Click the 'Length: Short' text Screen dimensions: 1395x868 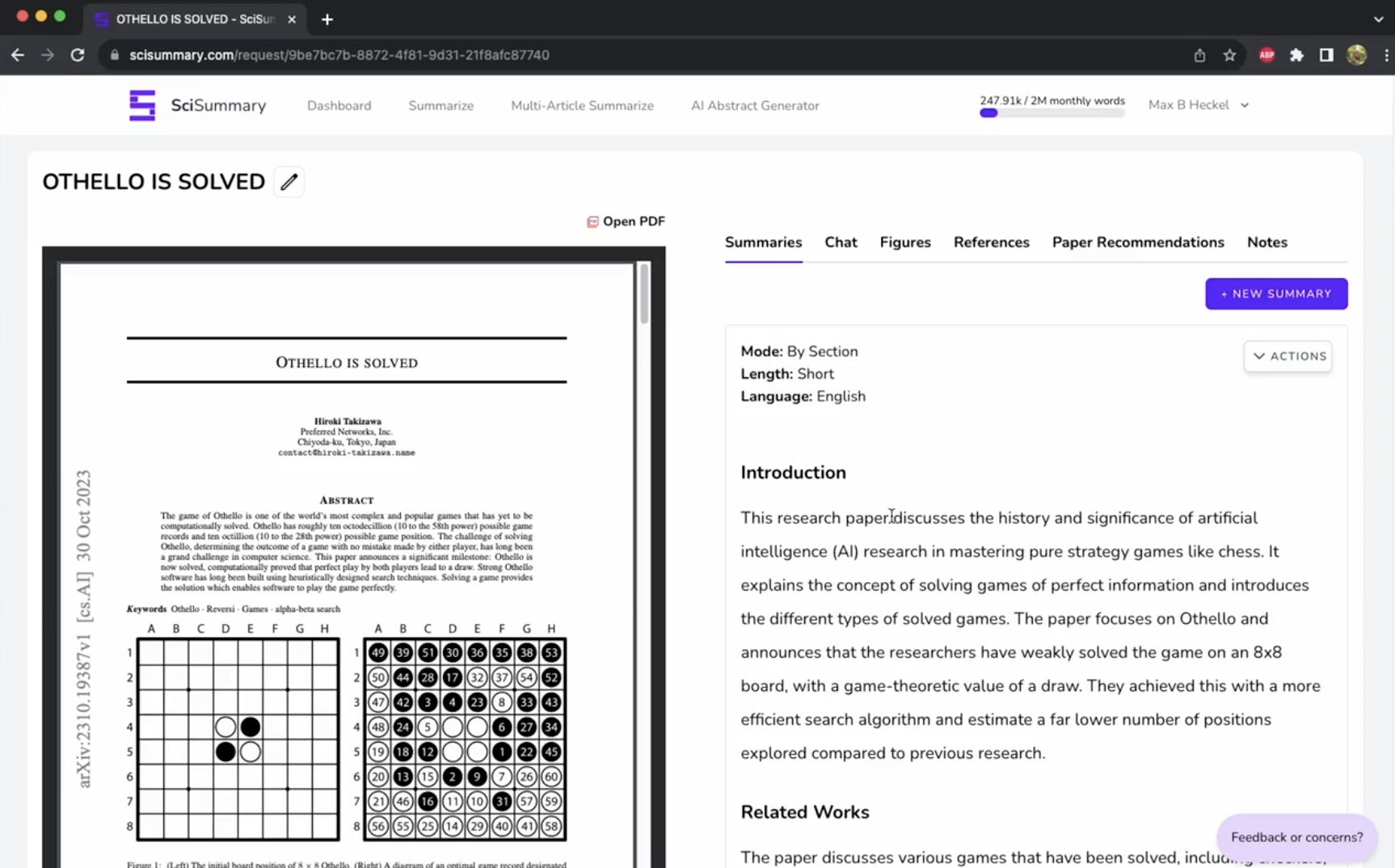tap(787, 374)
